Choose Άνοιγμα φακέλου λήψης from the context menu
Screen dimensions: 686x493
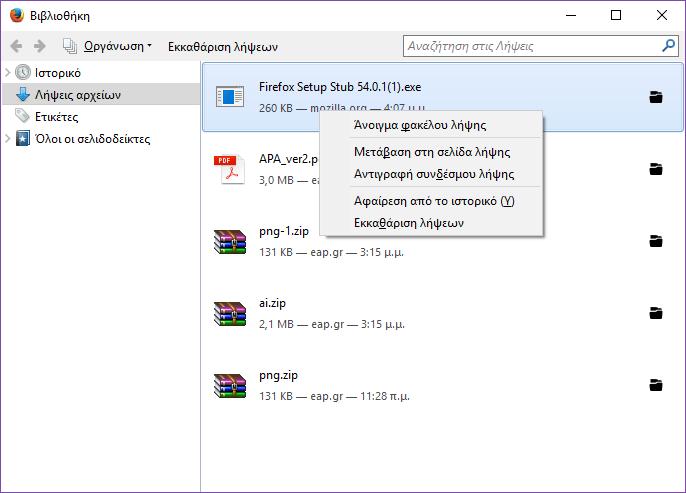pyautogui.click(x=431, y=125)
